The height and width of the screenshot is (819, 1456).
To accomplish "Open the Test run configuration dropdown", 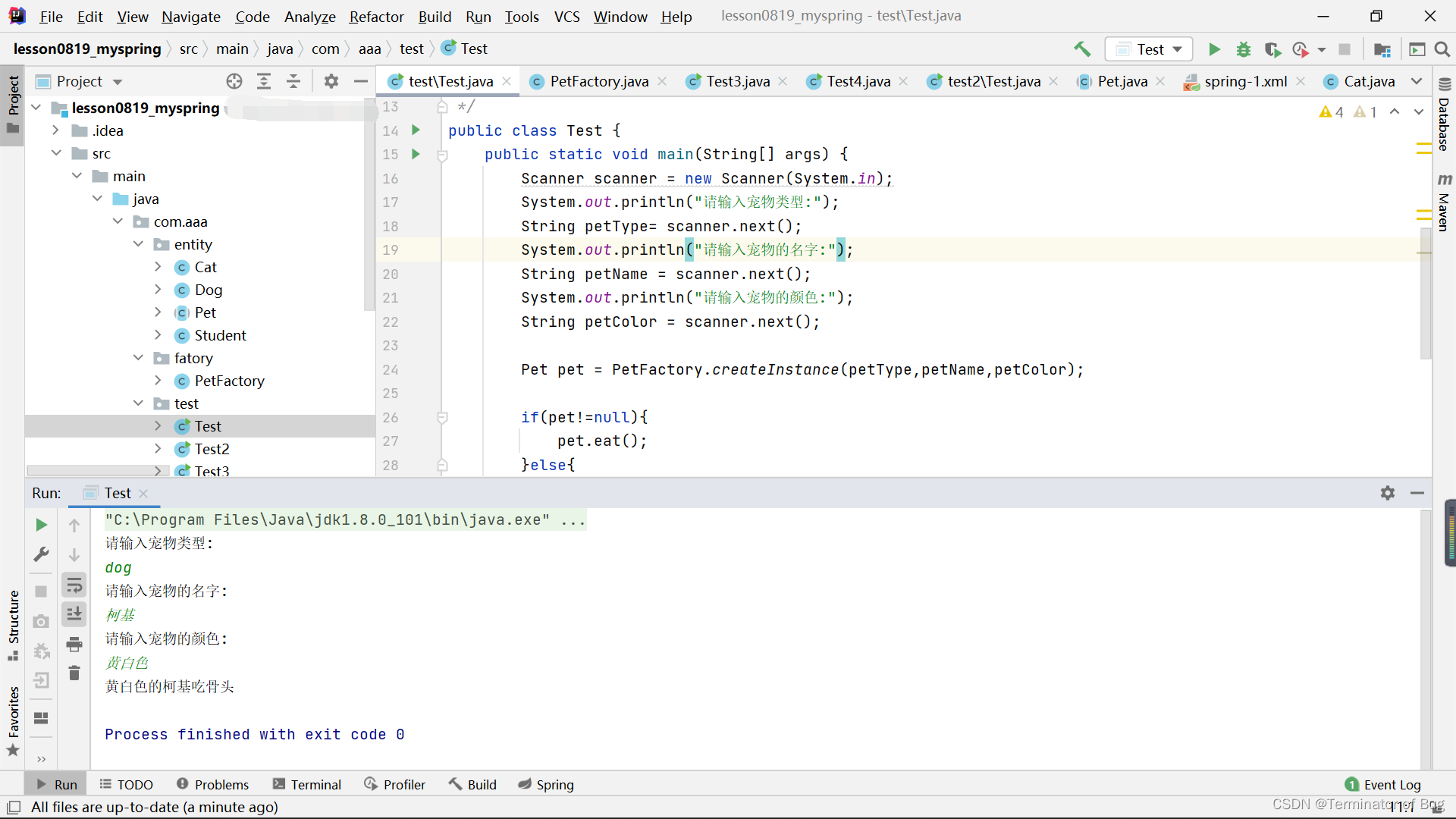I will 1149,49.
